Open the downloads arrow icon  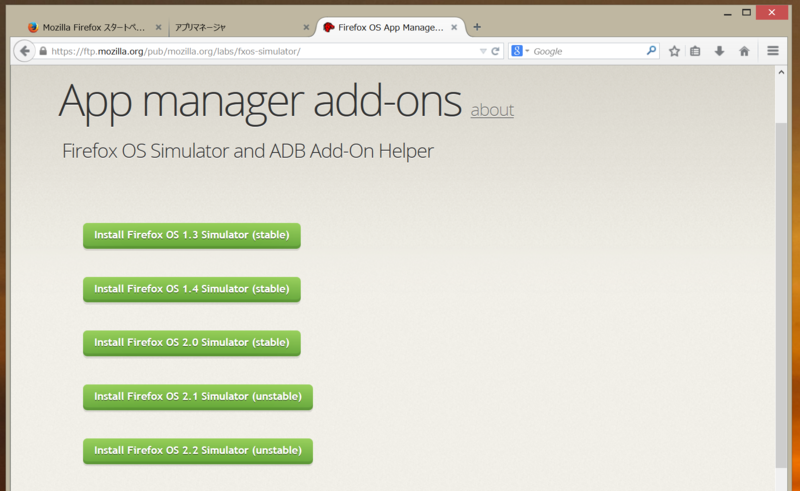(x=719, y=51)
